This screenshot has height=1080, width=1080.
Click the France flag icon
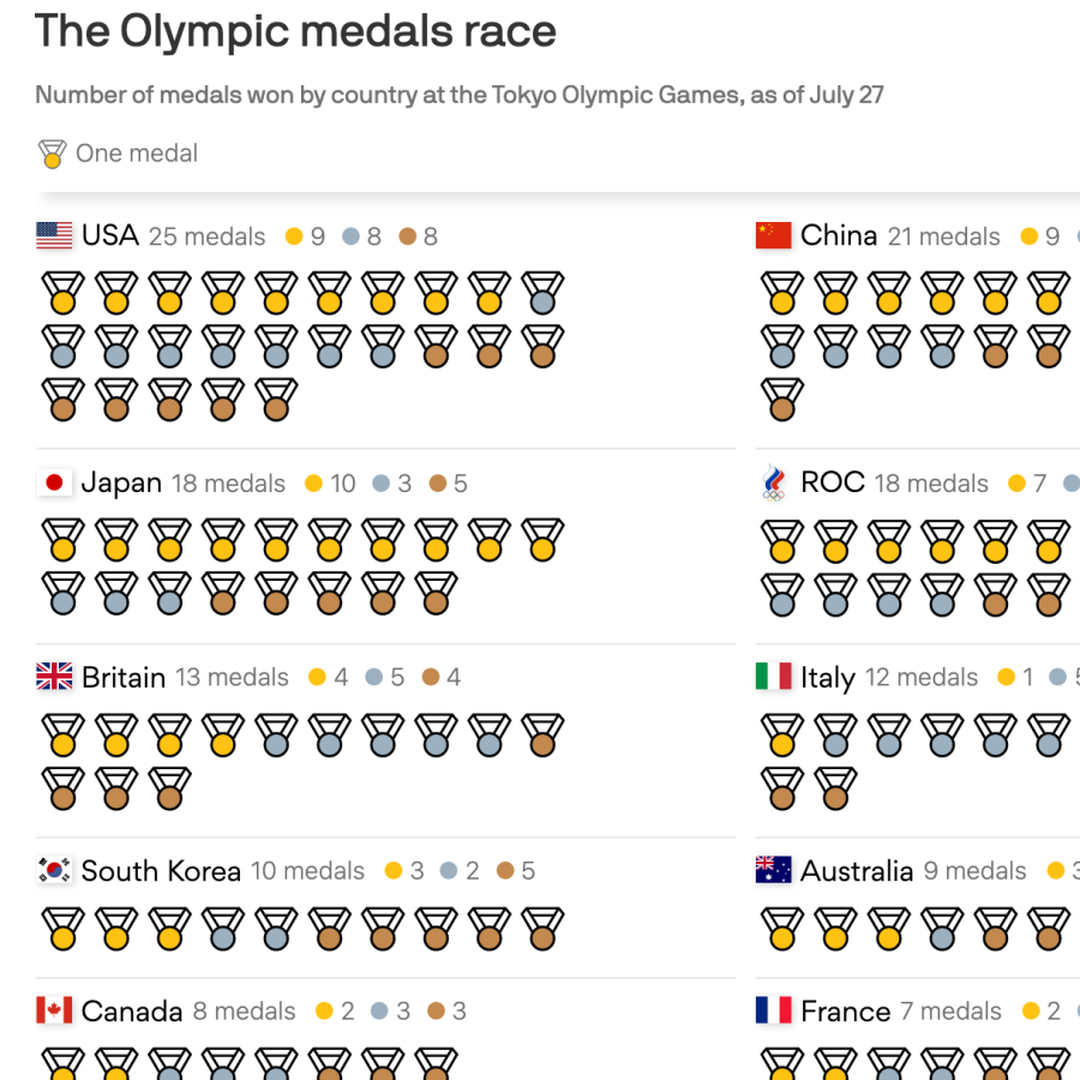pos(773,1011)
